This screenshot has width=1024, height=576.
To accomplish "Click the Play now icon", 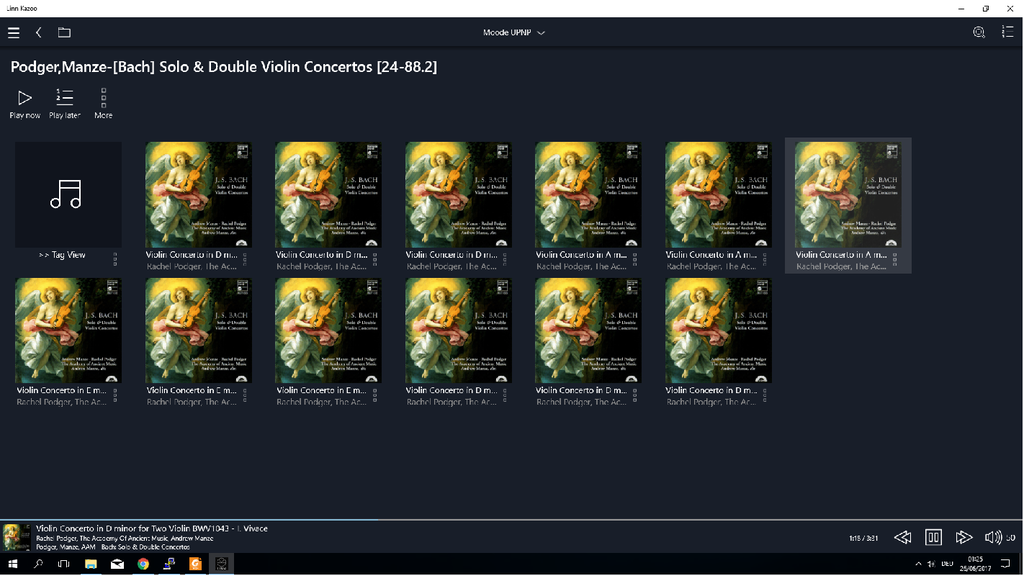I will pyautogui.click(x=25, y=98).
